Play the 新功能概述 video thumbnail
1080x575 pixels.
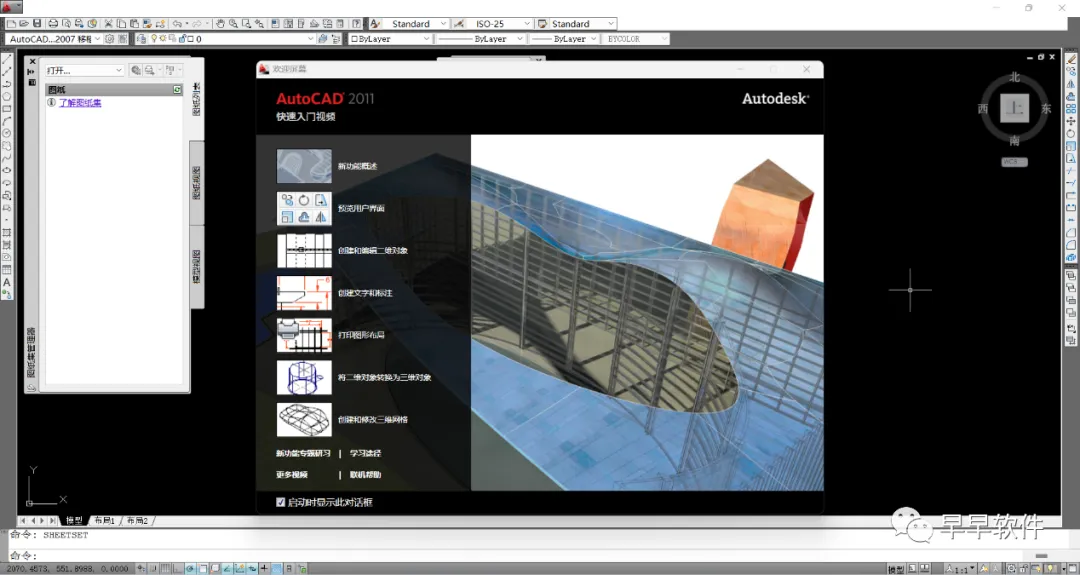tap(304, 166)
